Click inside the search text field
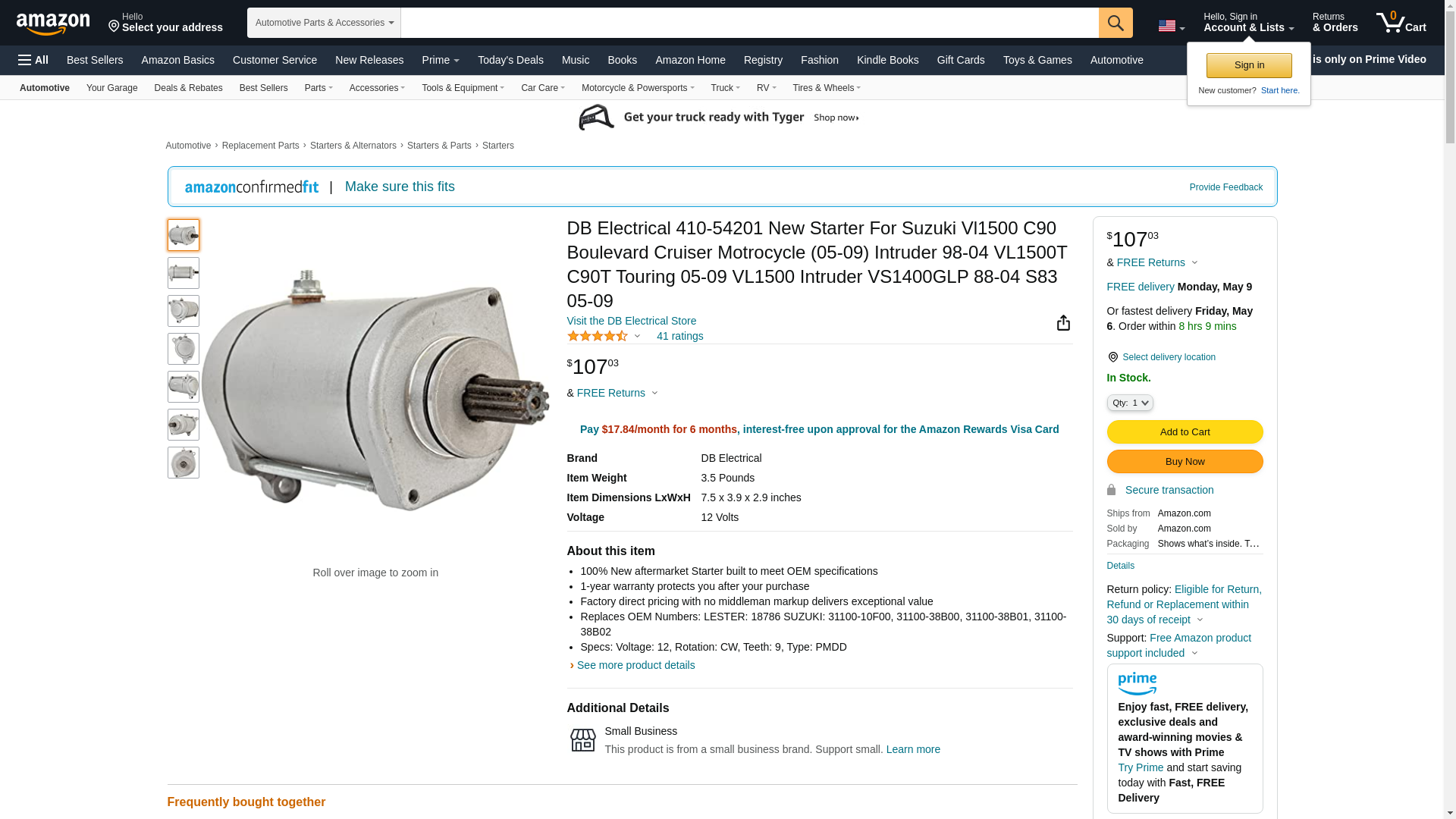The image size is (1456, 819). tap(749, 23)
